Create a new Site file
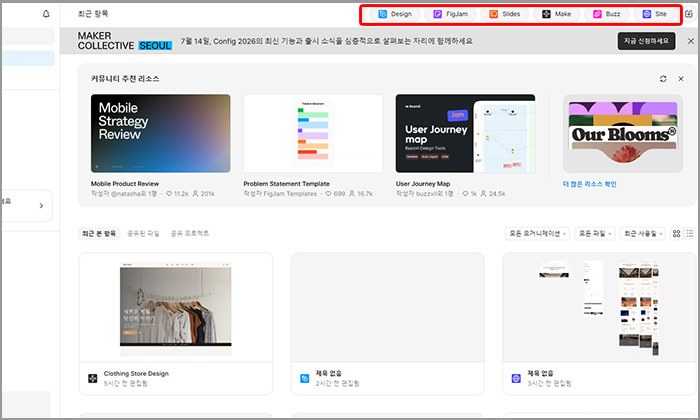The image size is (700, 420). (654, 14)
